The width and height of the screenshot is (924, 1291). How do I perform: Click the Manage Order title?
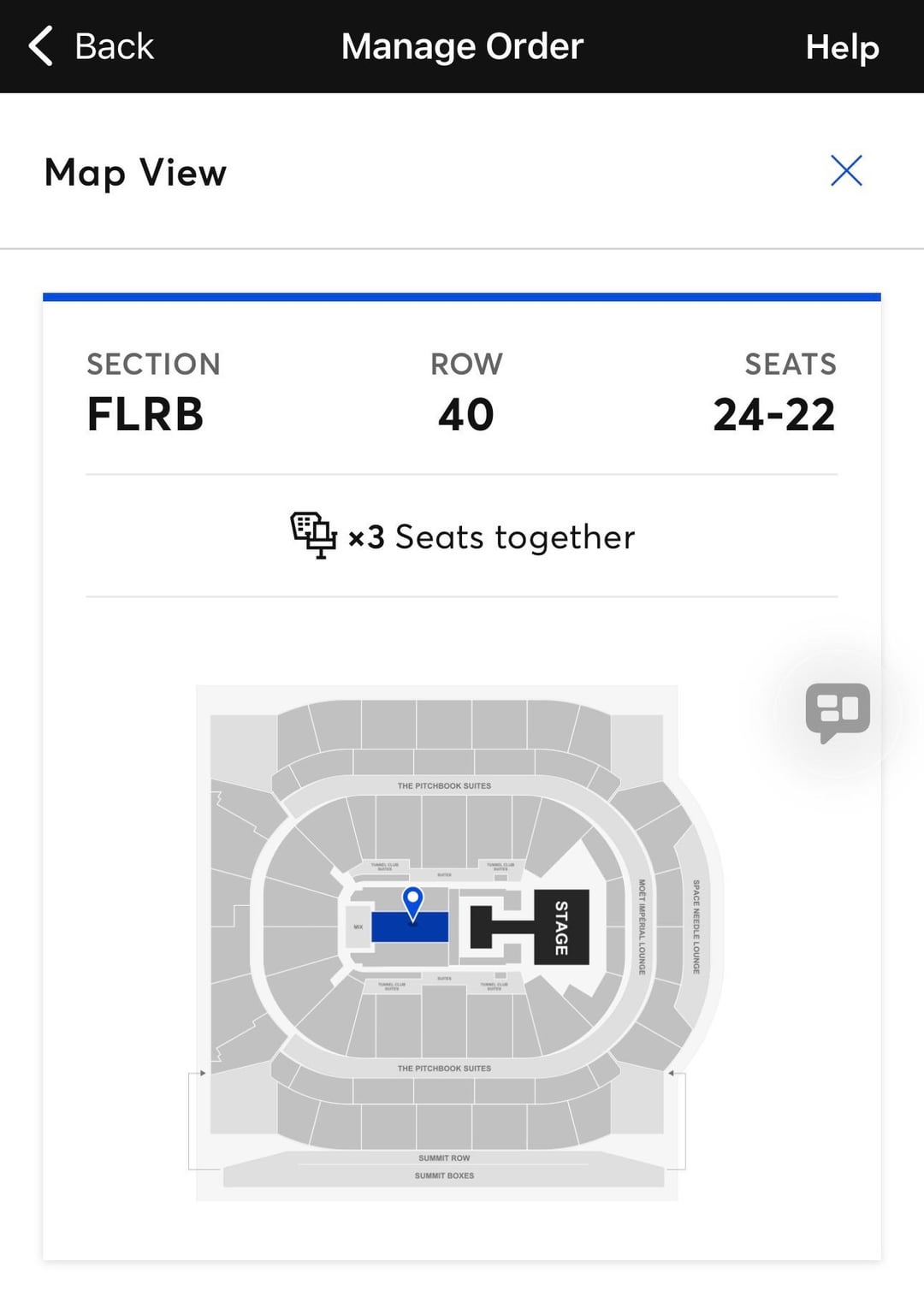tap(462, 46)
